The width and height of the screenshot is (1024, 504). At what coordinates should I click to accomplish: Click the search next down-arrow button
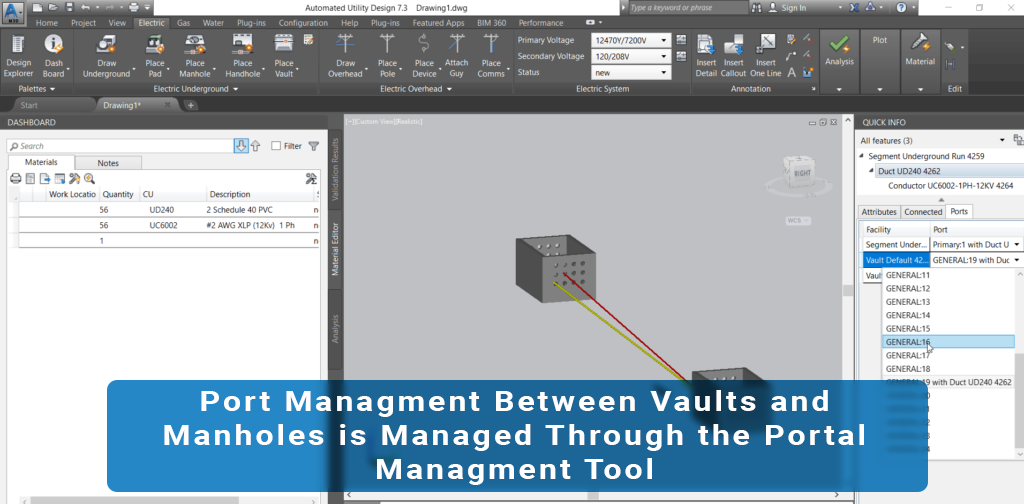pos(241,146)
